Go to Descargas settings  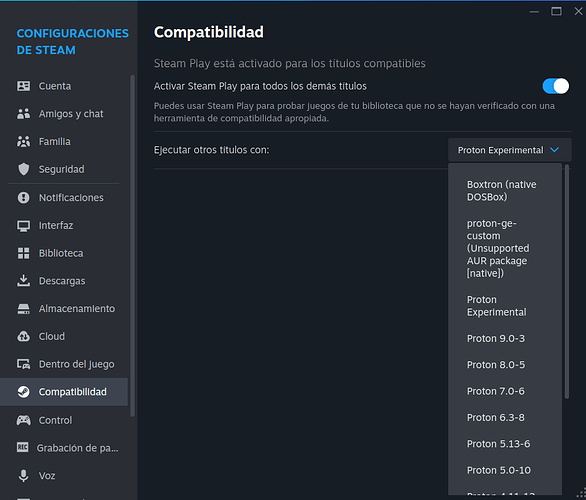pyautogui.click(x=64, y=281)
